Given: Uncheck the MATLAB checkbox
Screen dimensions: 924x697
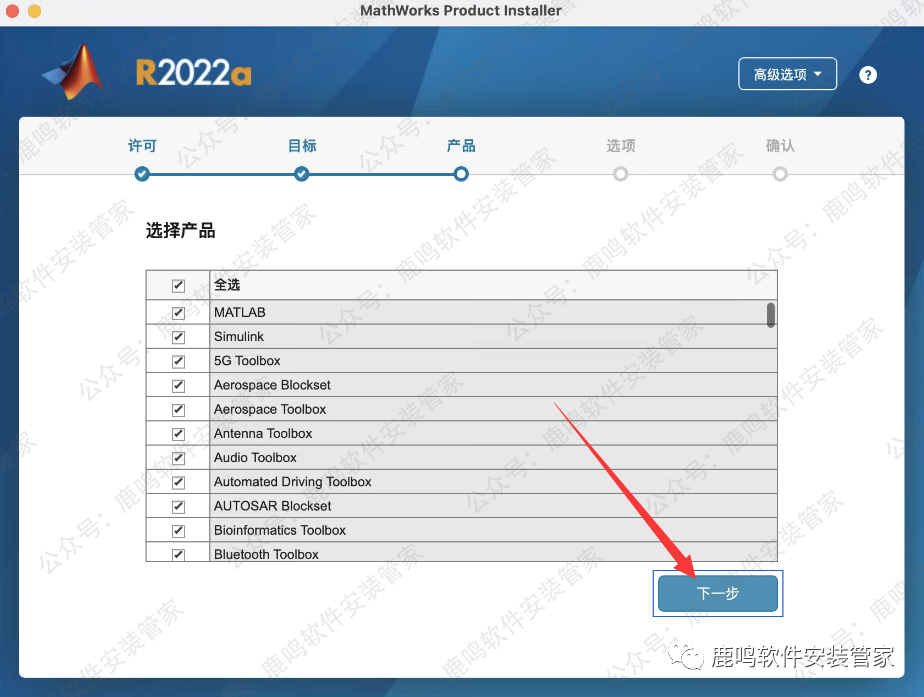Looking at the screenshot, I should click(179, 313).
